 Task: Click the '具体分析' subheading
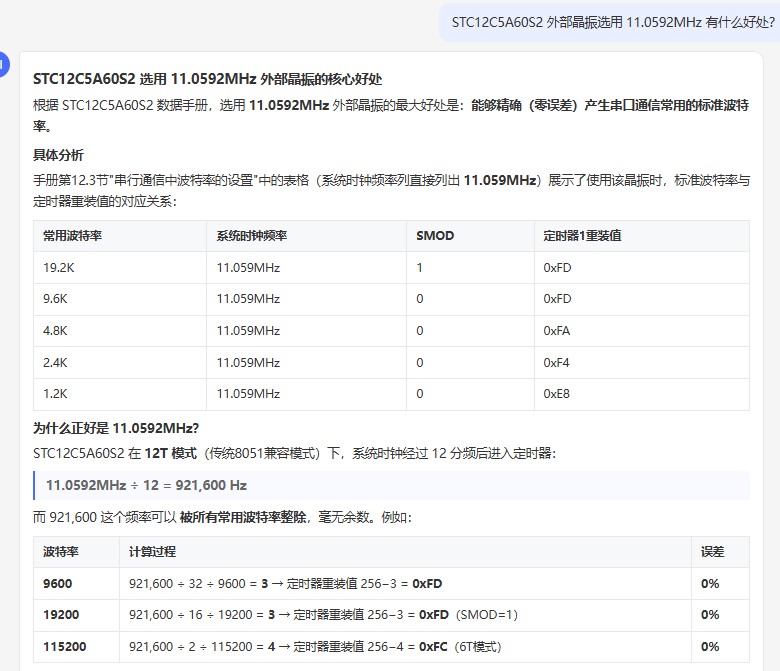58,155
